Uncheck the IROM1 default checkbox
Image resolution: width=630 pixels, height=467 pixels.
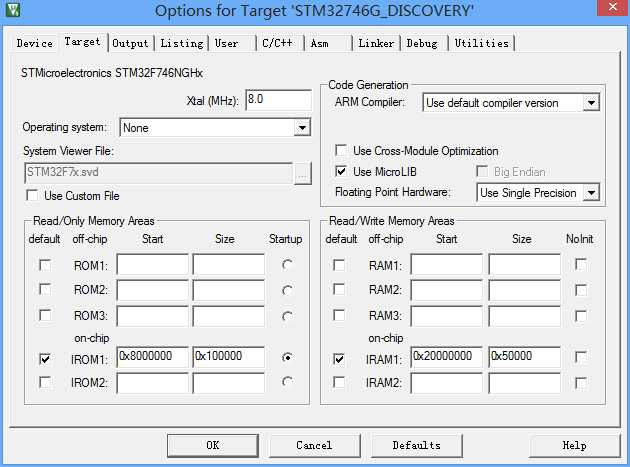point(45,358)
